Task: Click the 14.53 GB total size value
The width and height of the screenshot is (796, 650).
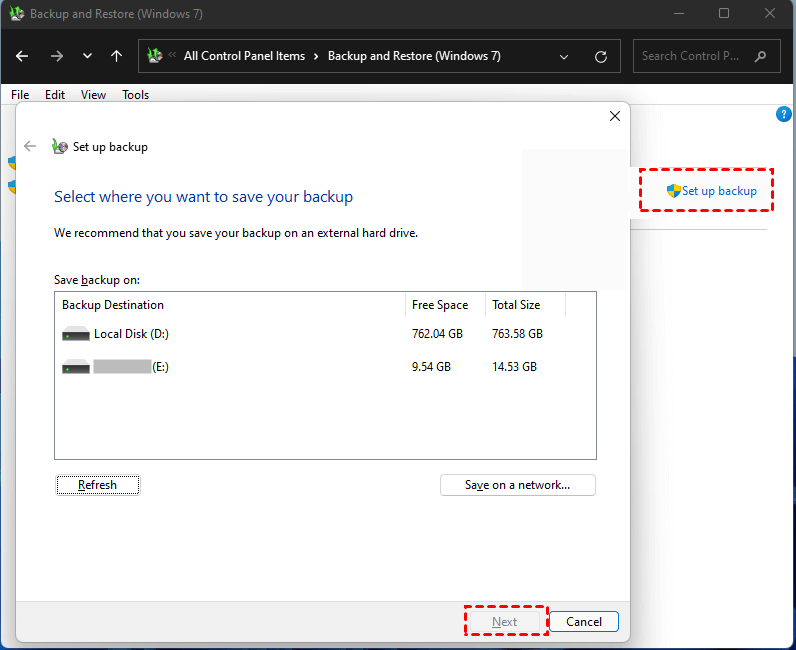Action: pos(514,367)
